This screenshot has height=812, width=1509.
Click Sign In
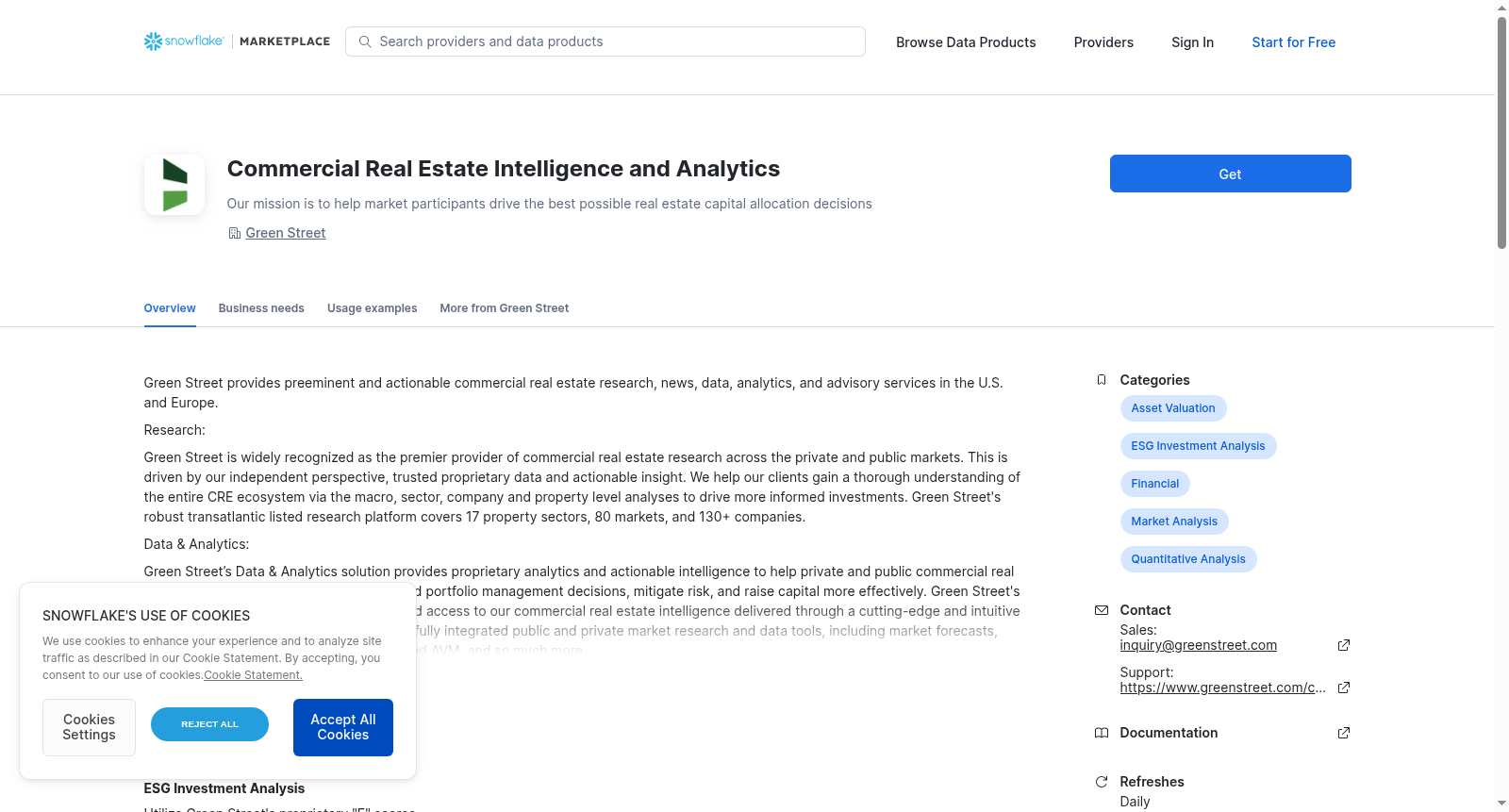(x=1192, y=42)
